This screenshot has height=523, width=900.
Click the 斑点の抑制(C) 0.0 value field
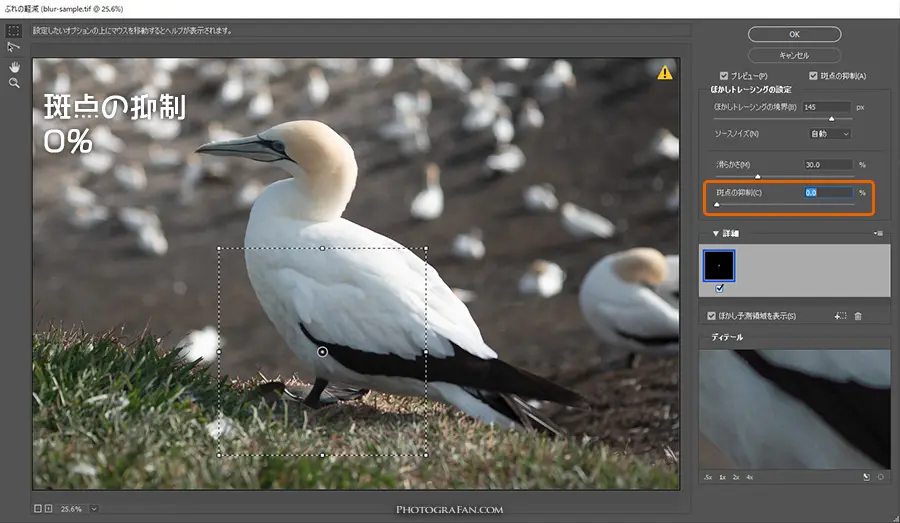click(828, 192)
